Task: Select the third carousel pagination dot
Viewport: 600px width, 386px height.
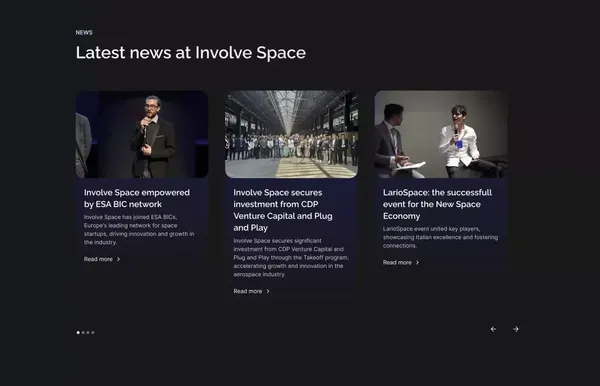Action: [x=88, y=332]
